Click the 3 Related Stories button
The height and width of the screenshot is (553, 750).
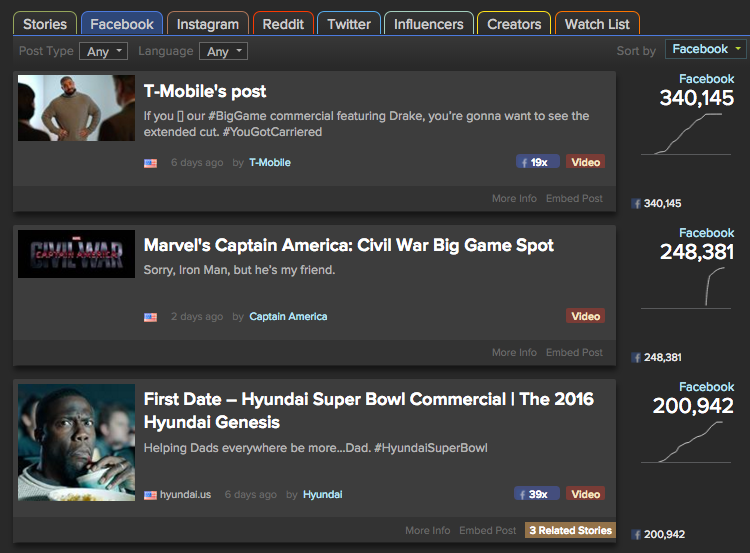point(570,530)
